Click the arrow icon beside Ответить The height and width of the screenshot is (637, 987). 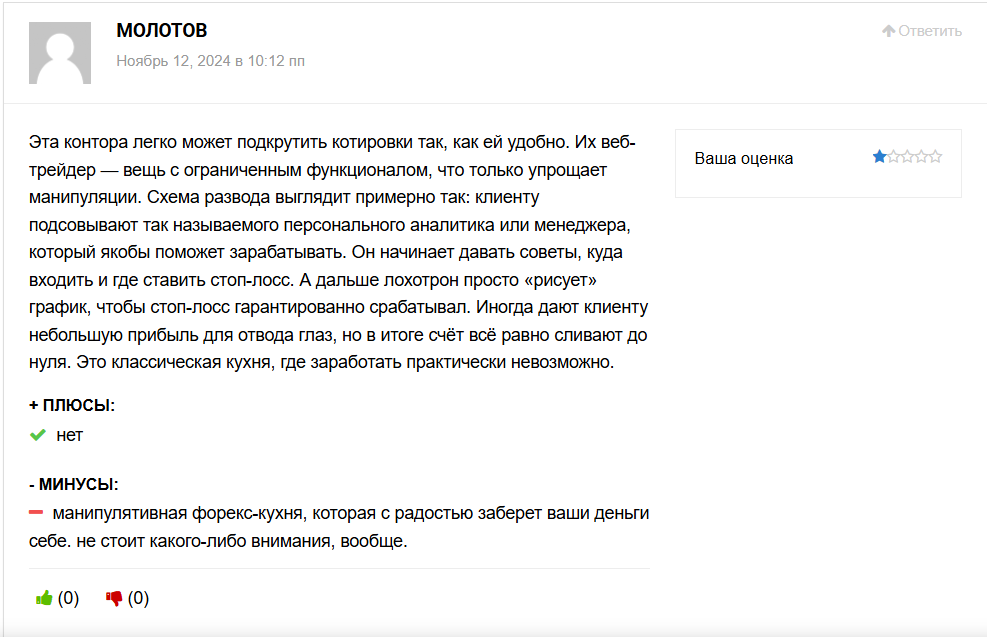point(888,31)
